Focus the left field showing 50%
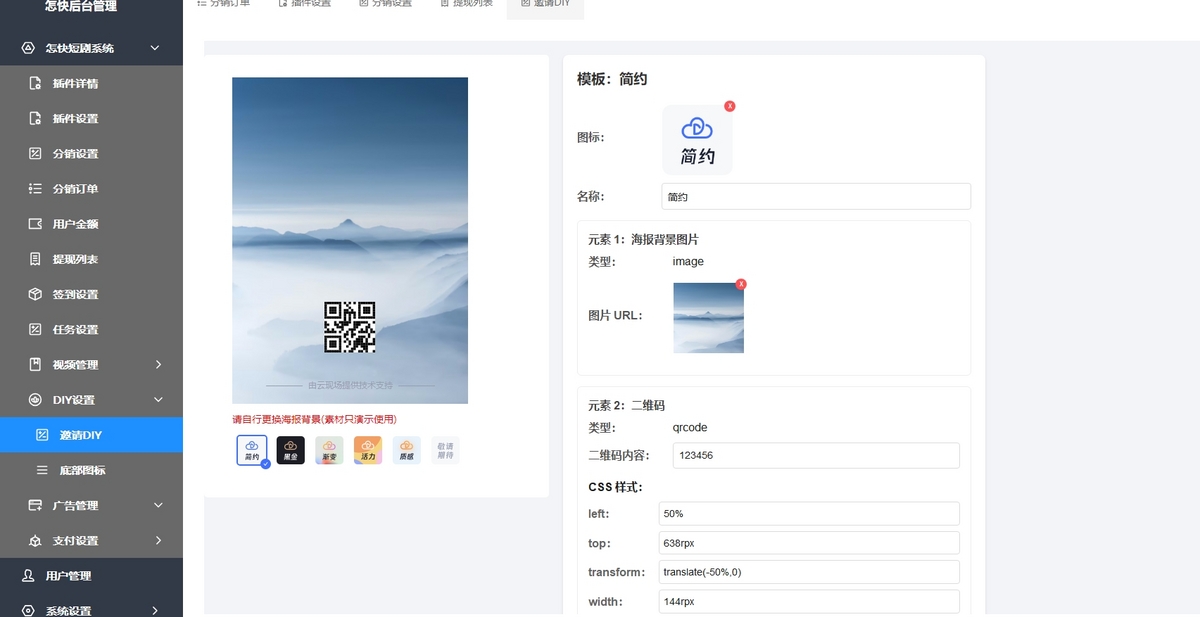 (809, 513)
